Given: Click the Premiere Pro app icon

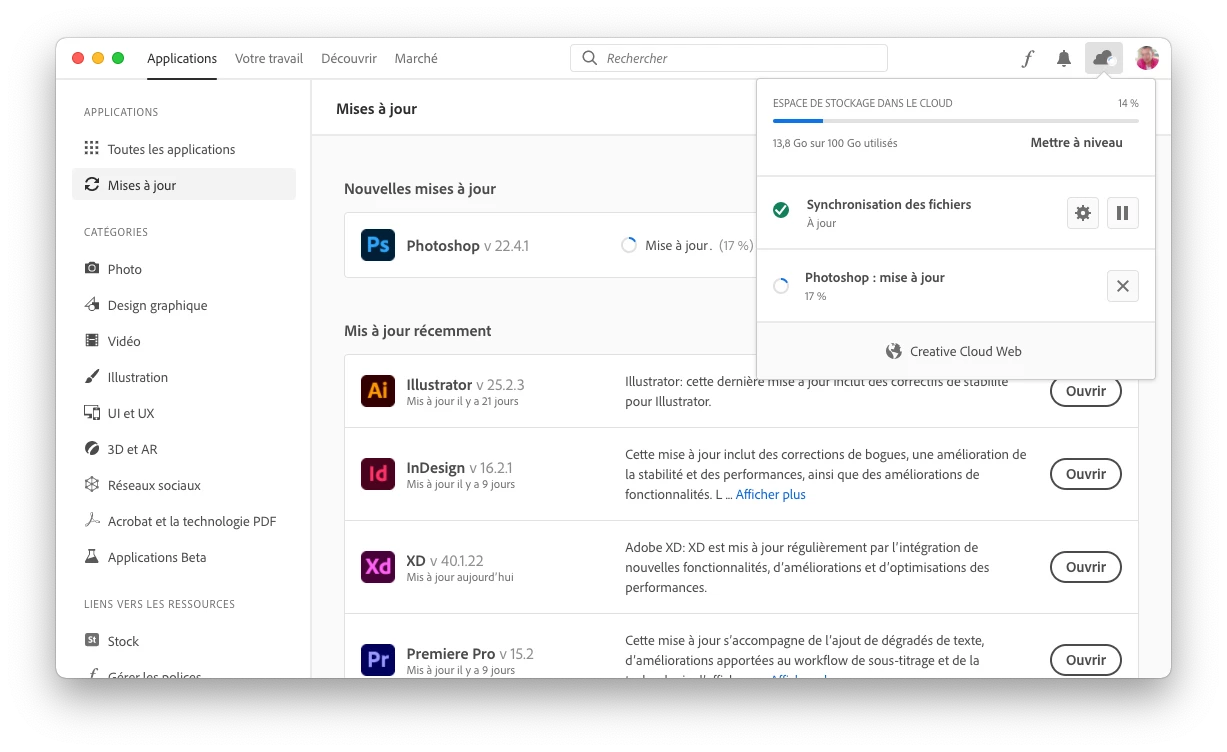Looking at the screenshot, I should 378,660.
